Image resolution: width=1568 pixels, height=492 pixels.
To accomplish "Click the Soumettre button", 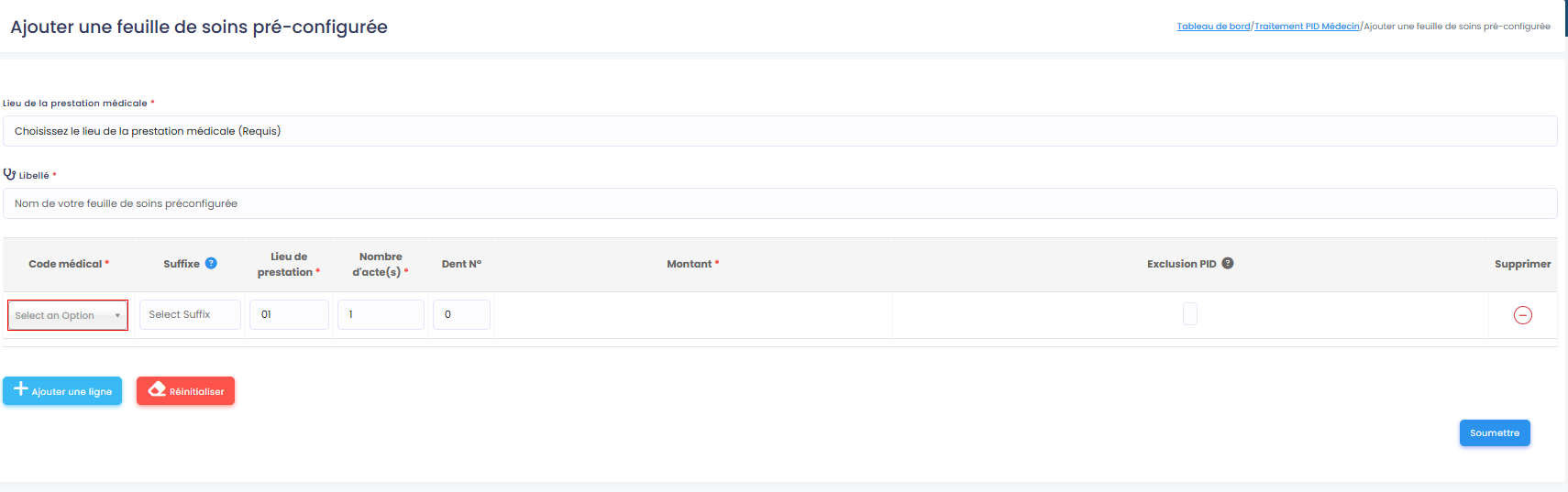I will [x=1495, y=432].
